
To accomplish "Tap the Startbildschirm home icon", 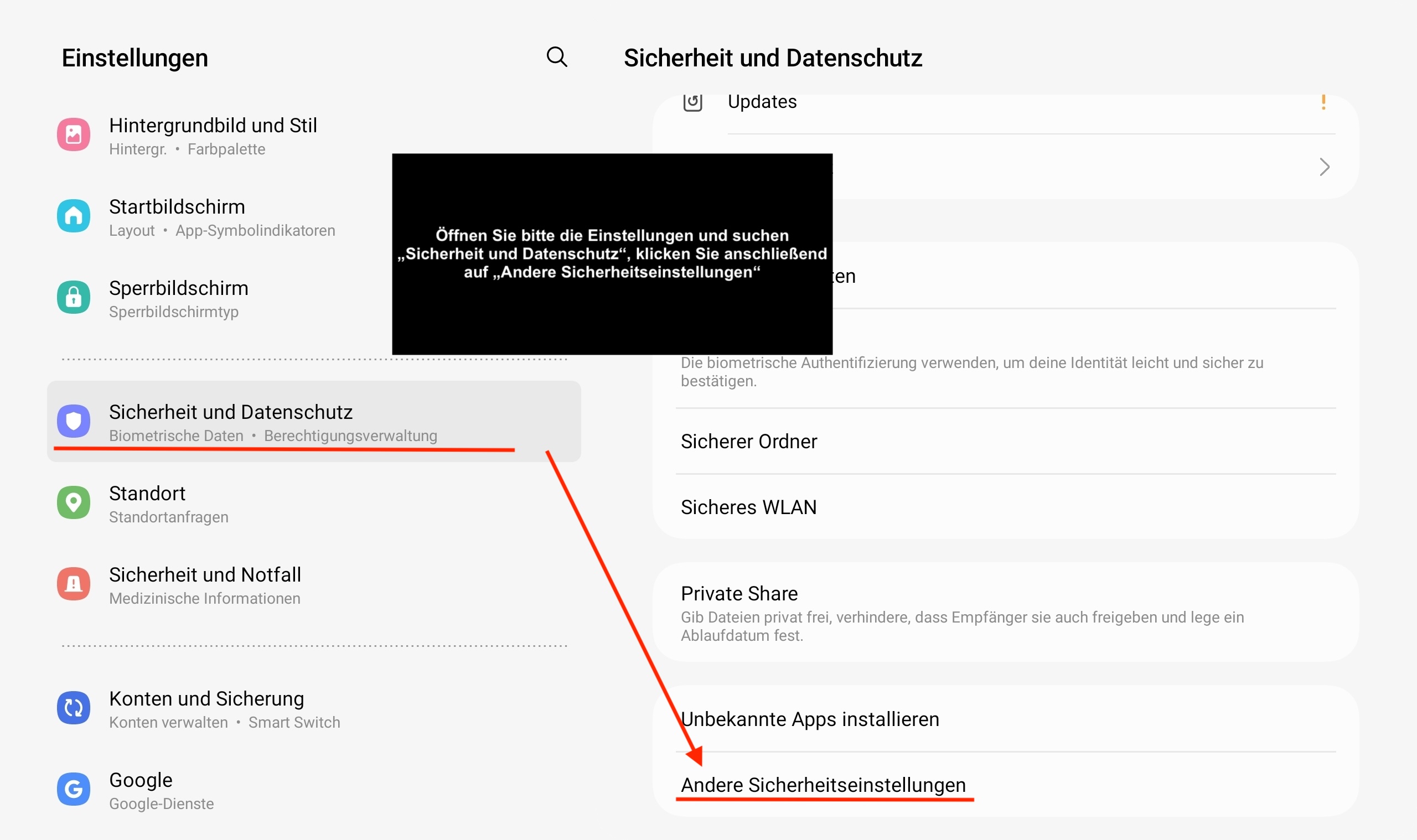I will [x=74, y=216].
